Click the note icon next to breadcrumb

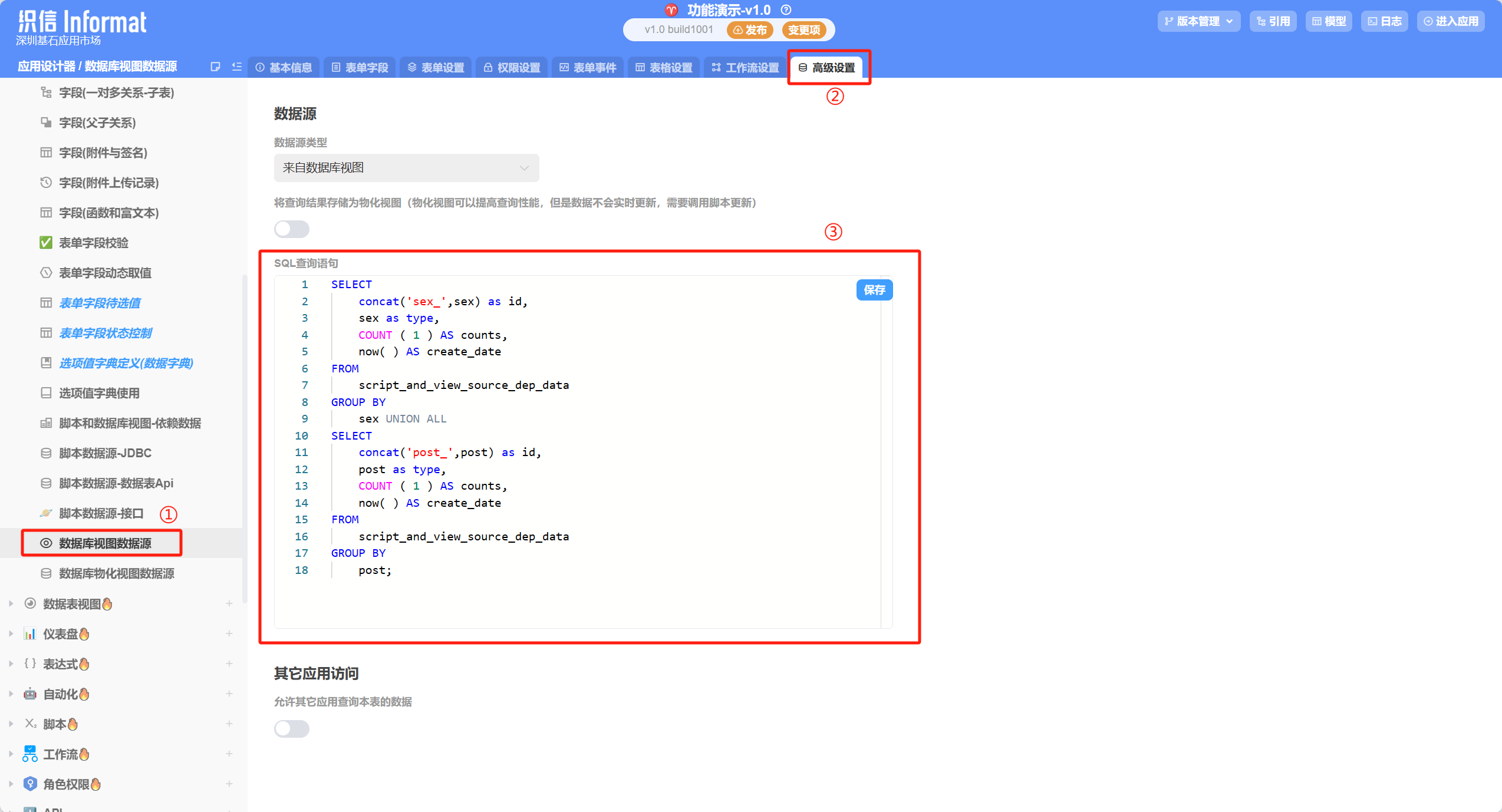[215, 67]
